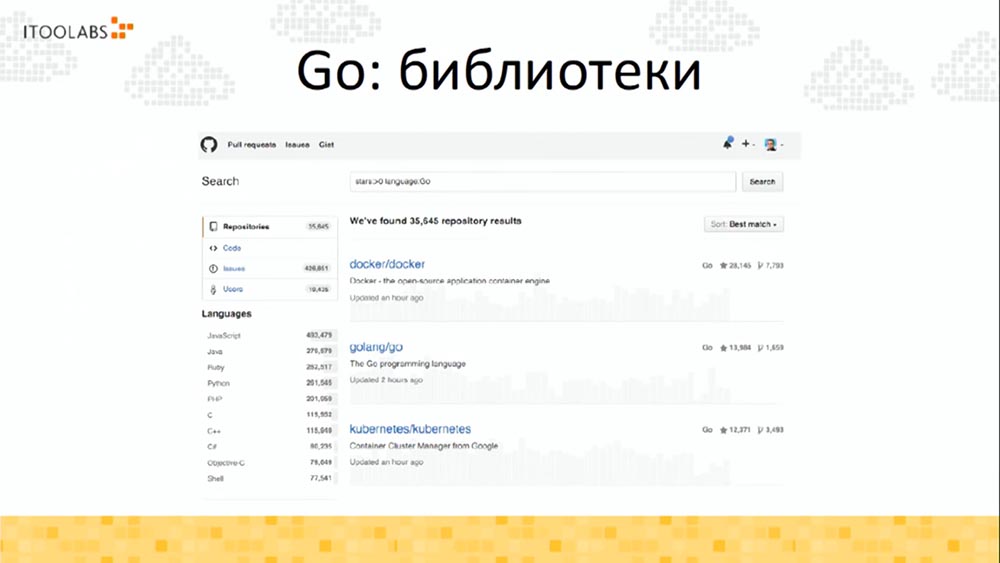Open the user avatar menu
The height and width of the screenshot is (563, 1000).
(773, 145)
